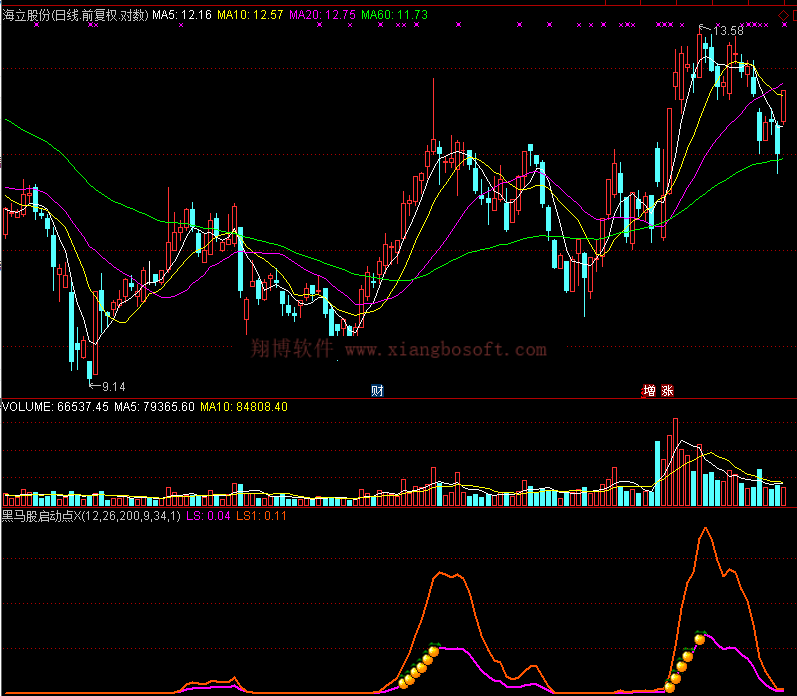
Task: Click the MA10: 12.57 label
Action: pos(250,15)
